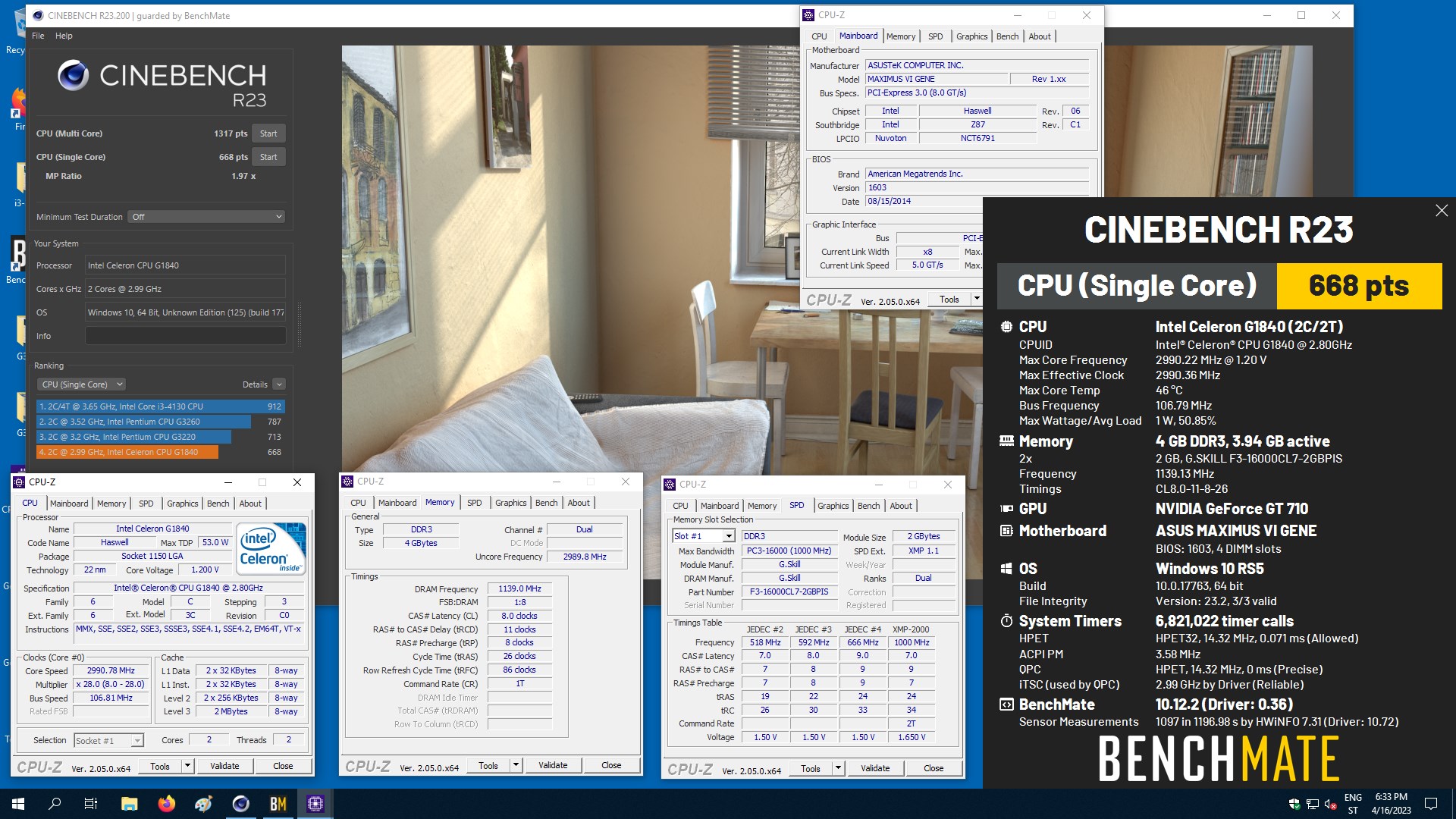Viewport: 1456px width, 819px height.
Task: Open Tools arrow in CPU-Z Memory window
Action: [x=516, y=765]
